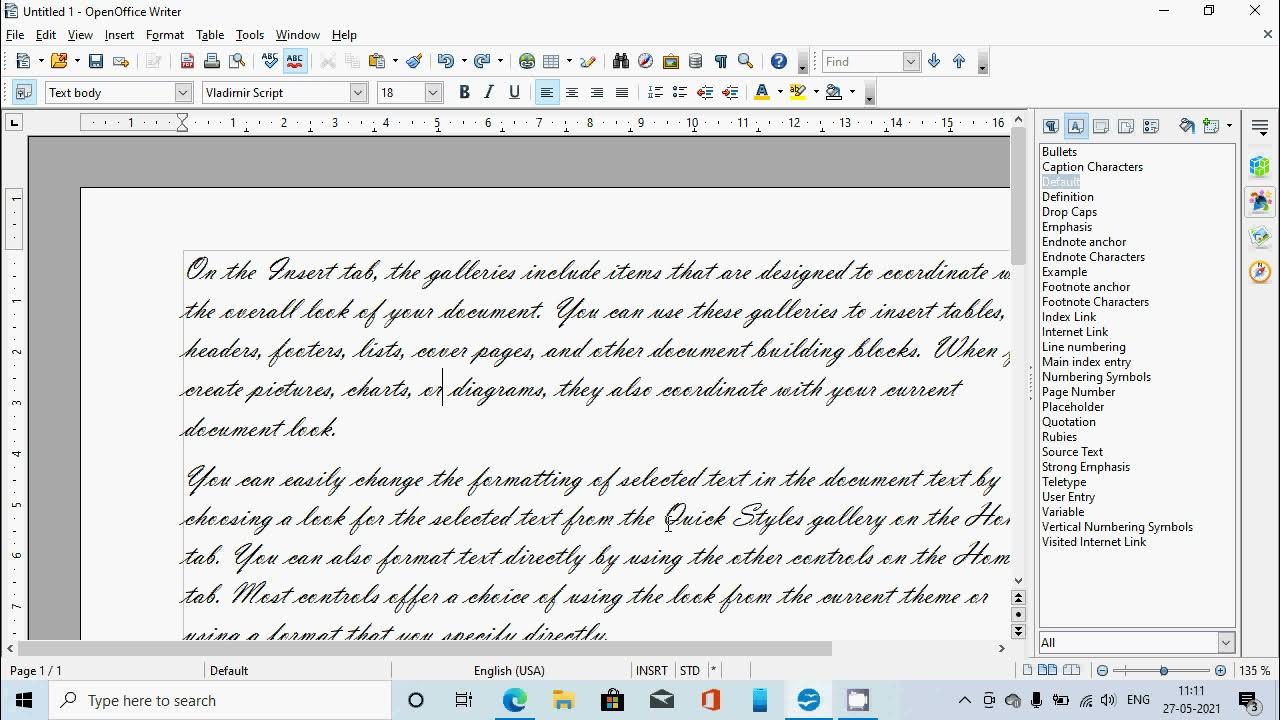Open the Edit menu
This screenshot has width=1280, height=720.
pos(46,35)
